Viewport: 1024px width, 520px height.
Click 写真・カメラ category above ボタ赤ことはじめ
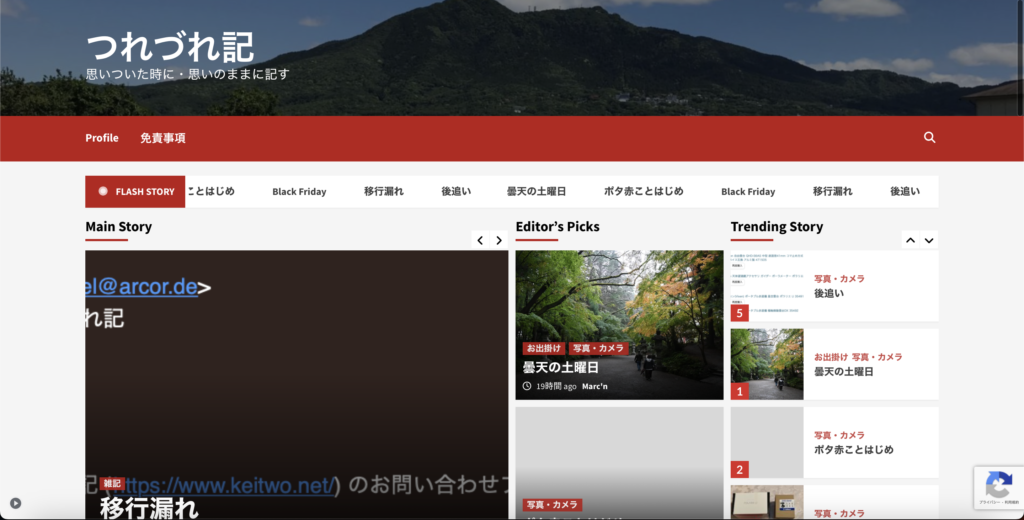click(839, 435)
